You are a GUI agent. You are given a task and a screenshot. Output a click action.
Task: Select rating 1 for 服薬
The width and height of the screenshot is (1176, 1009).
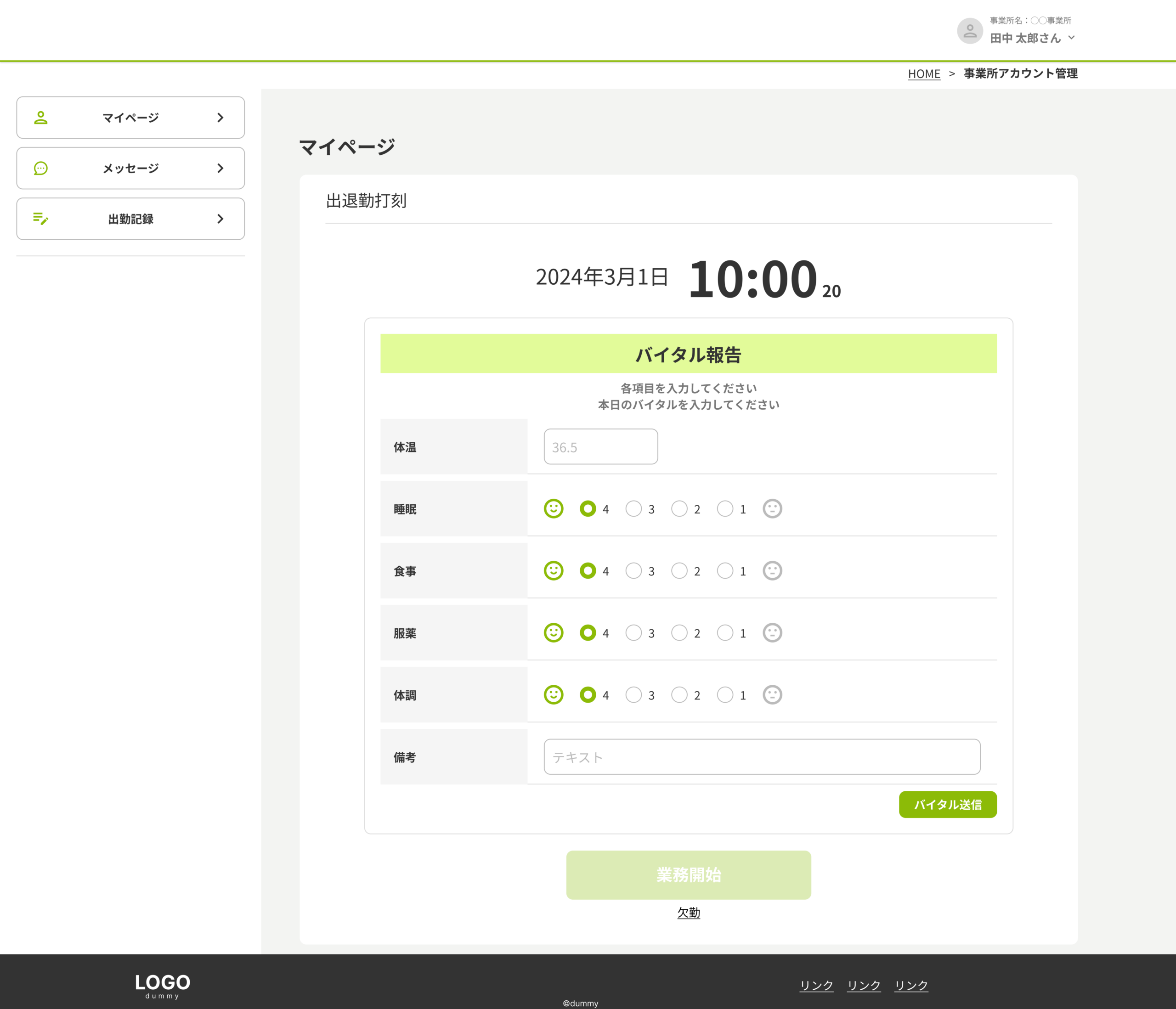(725, 632)
